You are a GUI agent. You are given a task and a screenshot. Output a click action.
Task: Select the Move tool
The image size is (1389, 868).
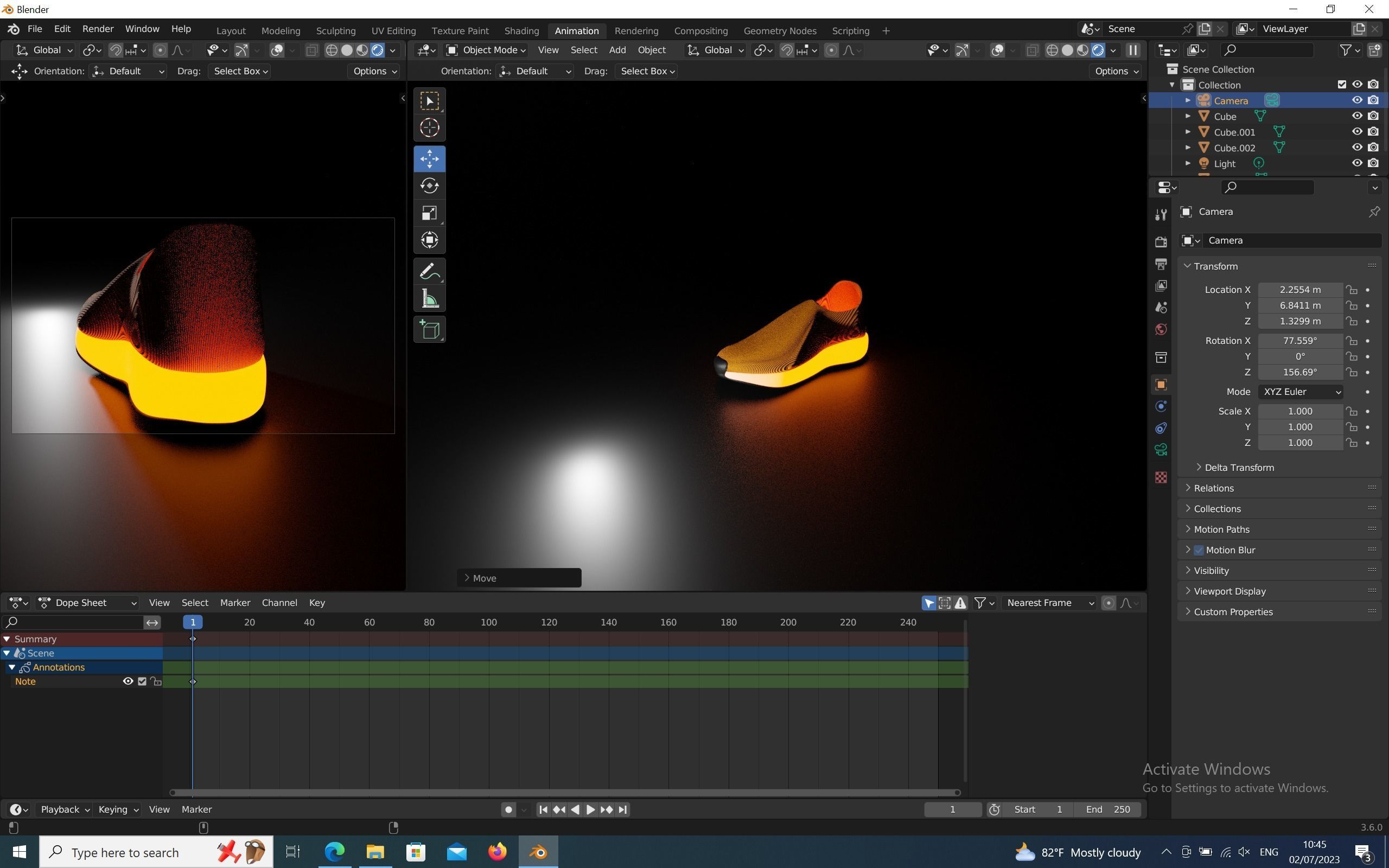(429, 159)
